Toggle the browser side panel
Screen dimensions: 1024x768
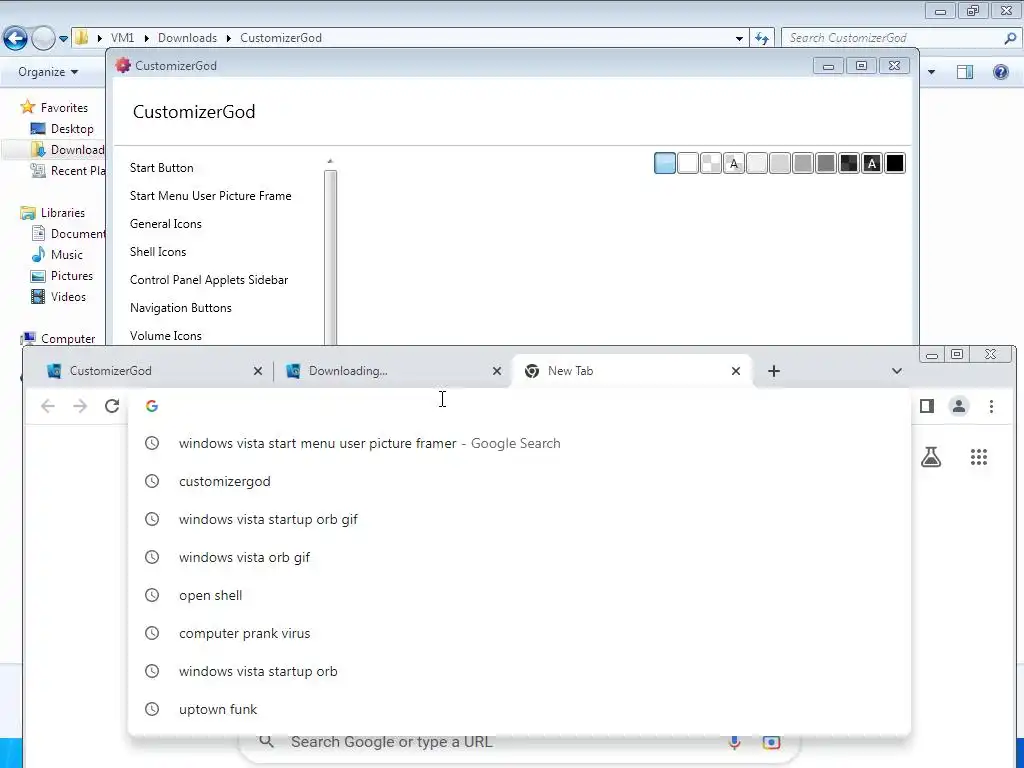tap(927, 406)
